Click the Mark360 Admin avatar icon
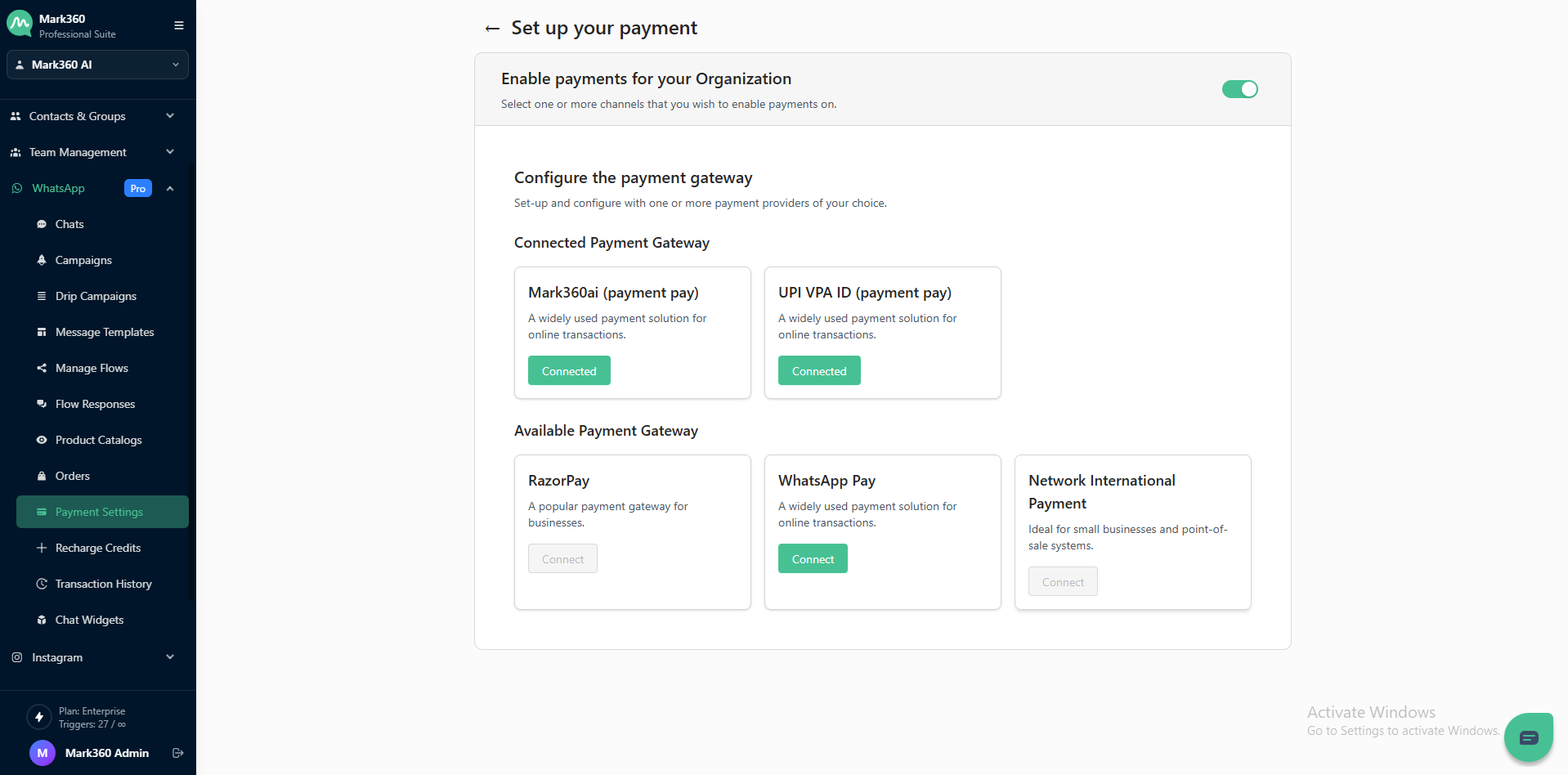The width and height of the screenshot is (1568, 775). click(43, 753)
